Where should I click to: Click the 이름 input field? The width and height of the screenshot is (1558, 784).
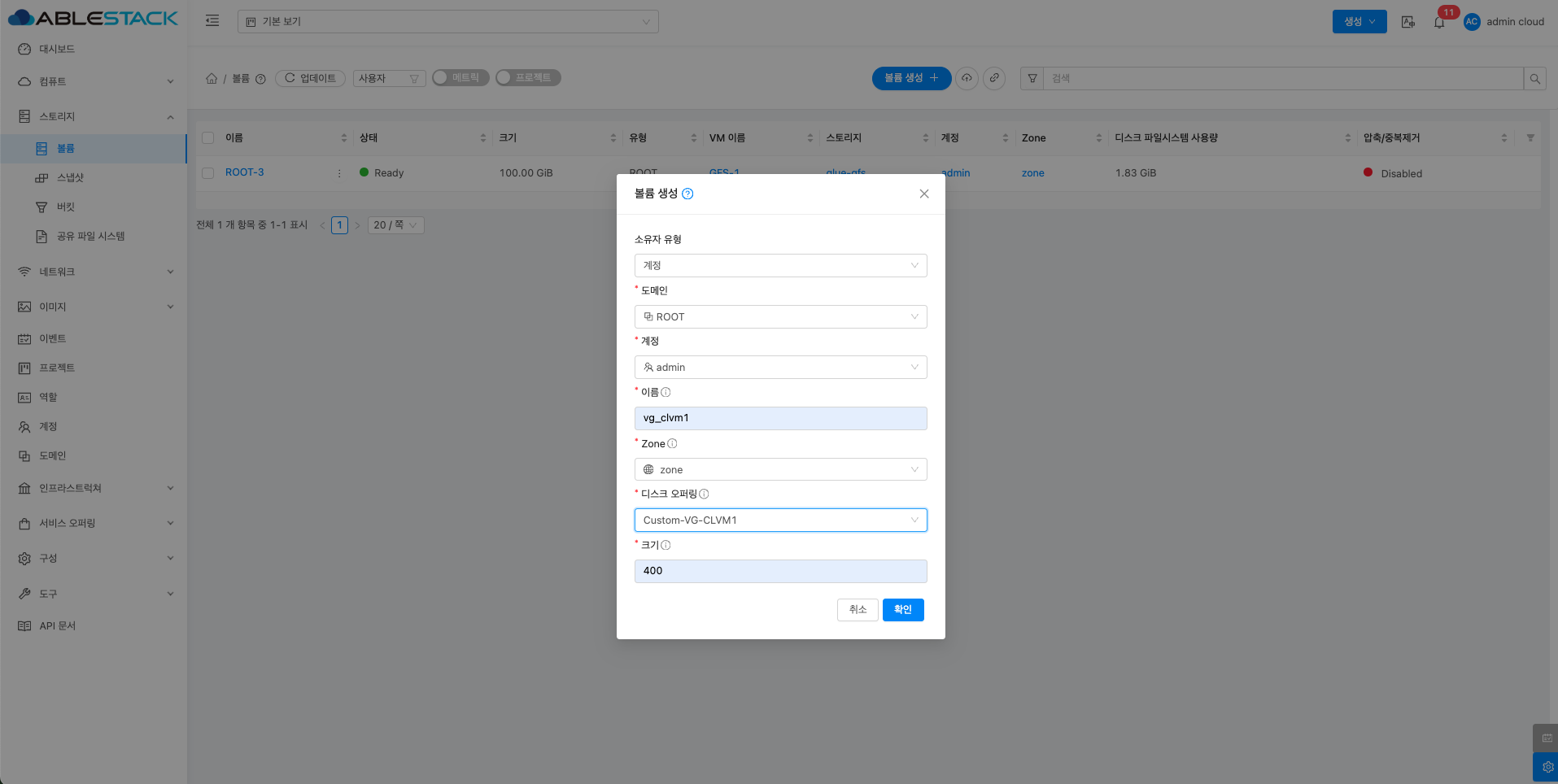click(x=779, y=419)
